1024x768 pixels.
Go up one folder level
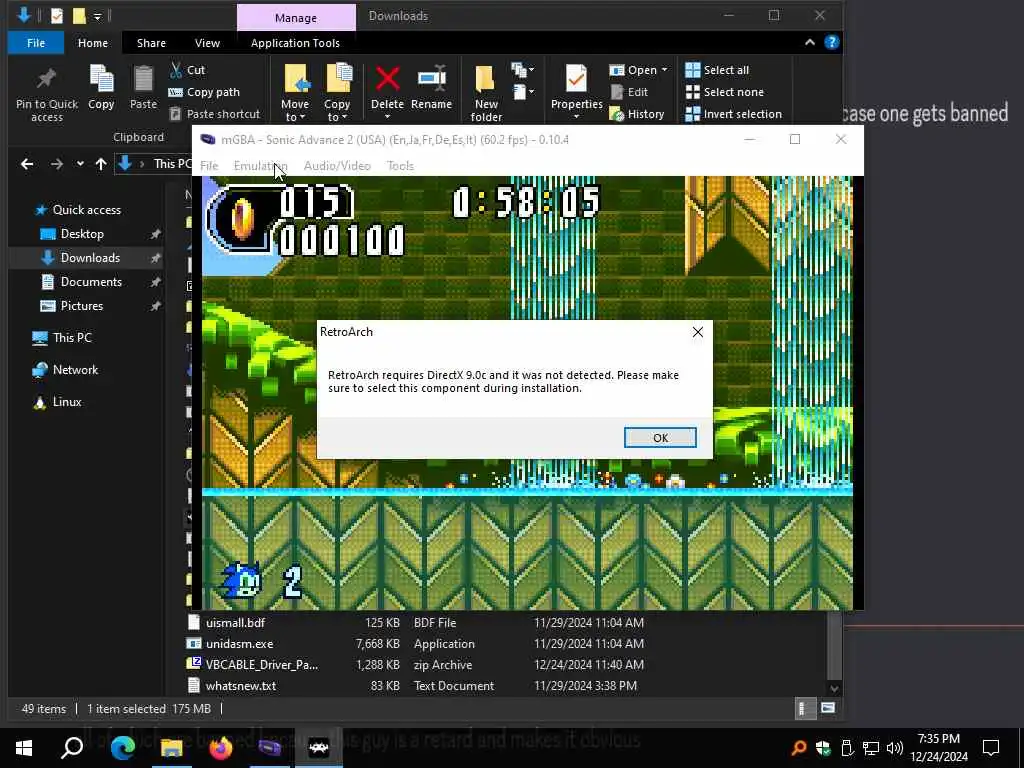point(101,164)
